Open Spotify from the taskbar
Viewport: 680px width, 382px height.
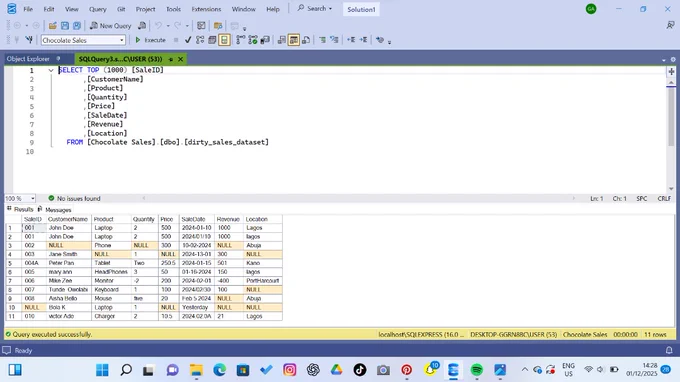pyautogui.click(x=477, y=370)
